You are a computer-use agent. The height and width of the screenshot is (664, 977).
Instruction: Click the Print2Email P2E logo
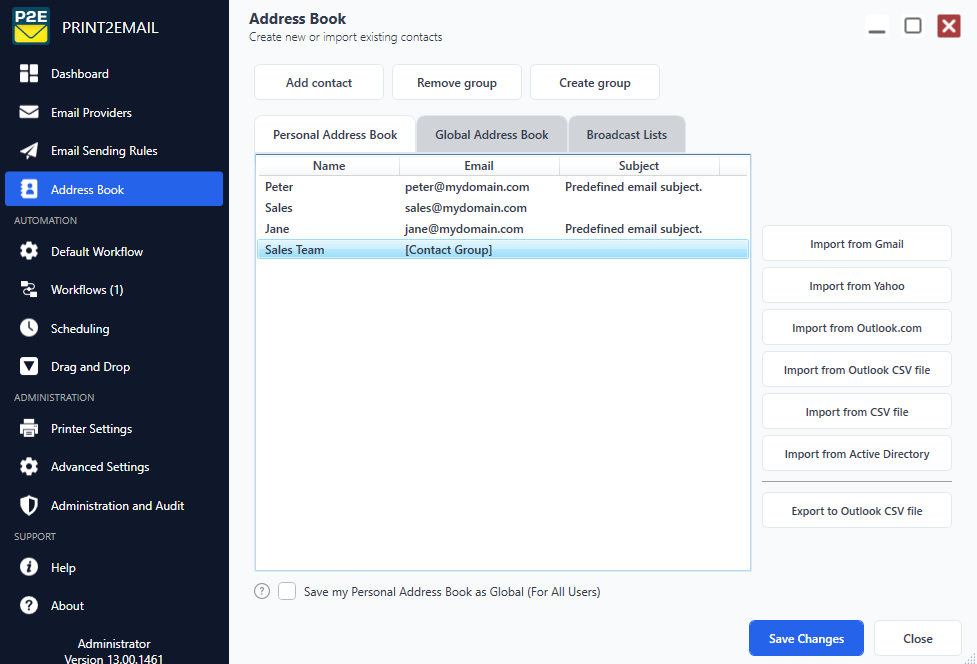(31, 26)
